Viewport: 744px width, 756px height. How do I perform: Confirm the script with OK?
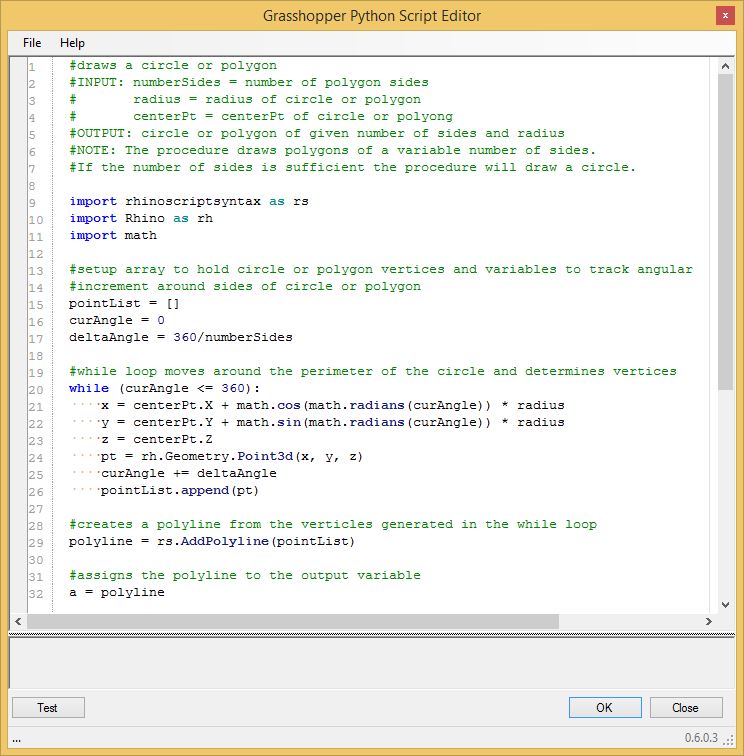pos(605,707)
